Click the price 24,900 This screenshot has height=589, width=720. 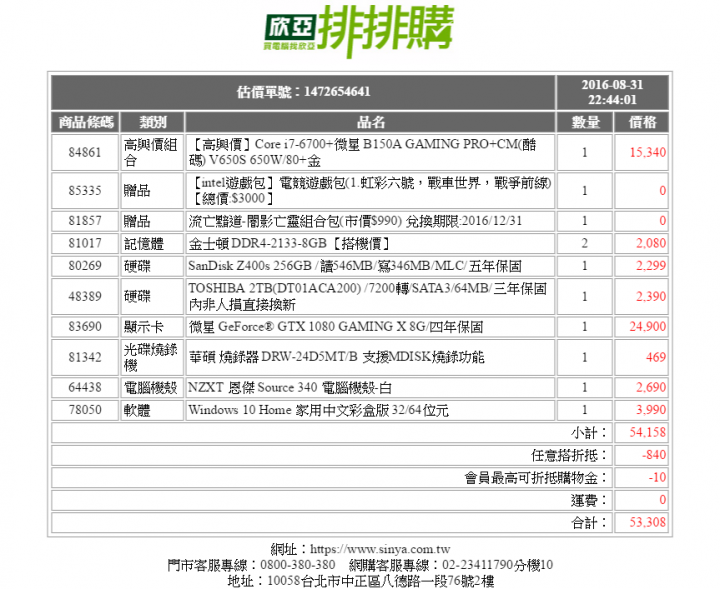647,327
